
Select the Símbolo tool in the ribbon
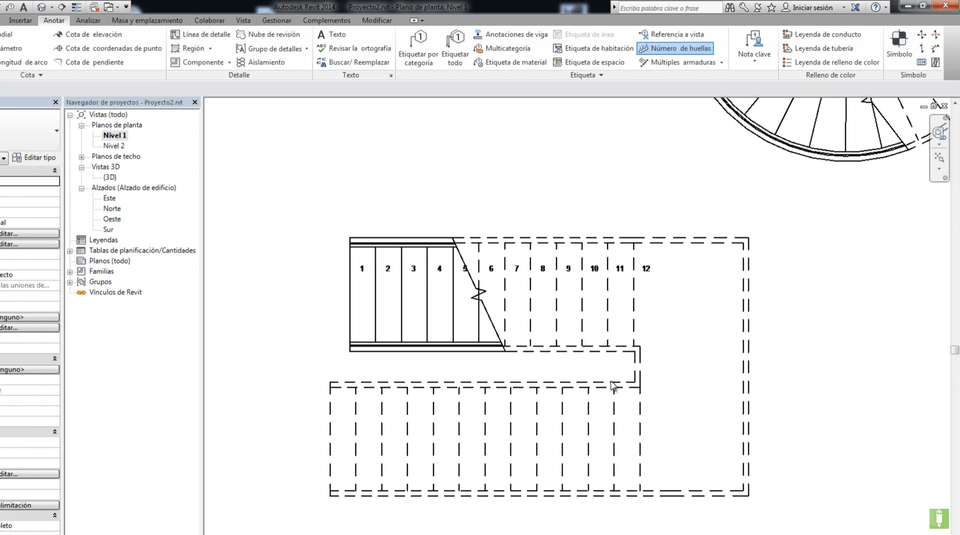click(898, 45)
